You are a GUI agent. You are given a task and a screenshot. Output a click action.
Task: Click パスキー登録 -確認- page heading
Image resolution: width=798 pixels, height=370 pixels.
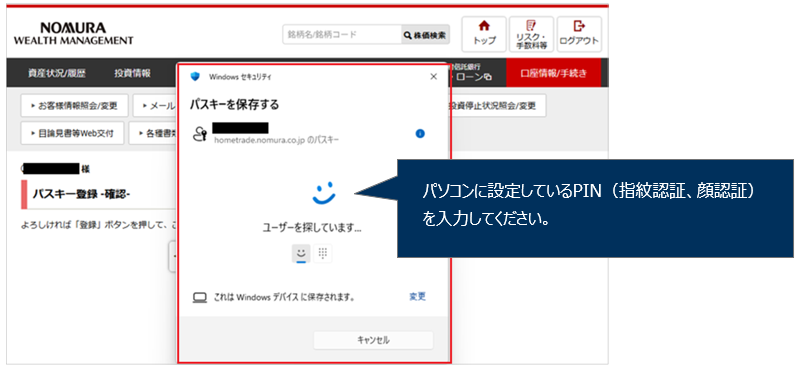(x=81, y=194)
